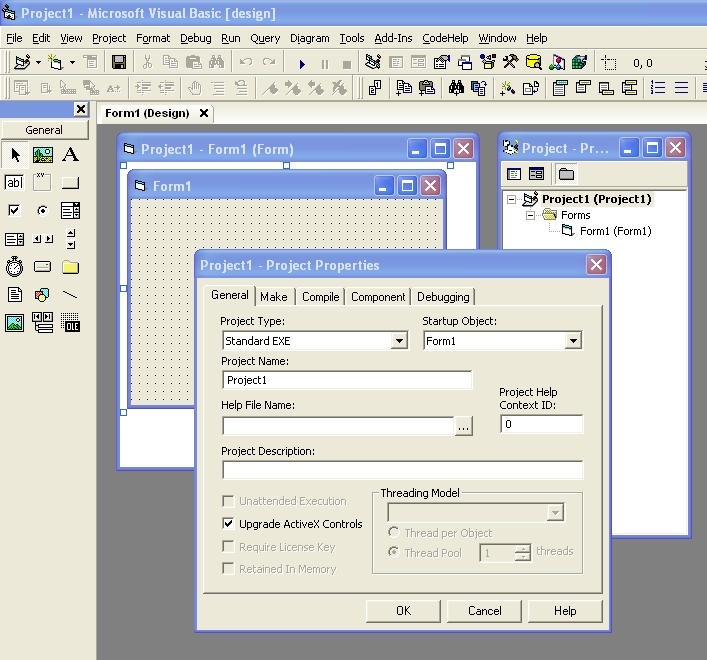Click the Project Name text field
The width and height of the screenshot is (707, 660).
(346, 380)
